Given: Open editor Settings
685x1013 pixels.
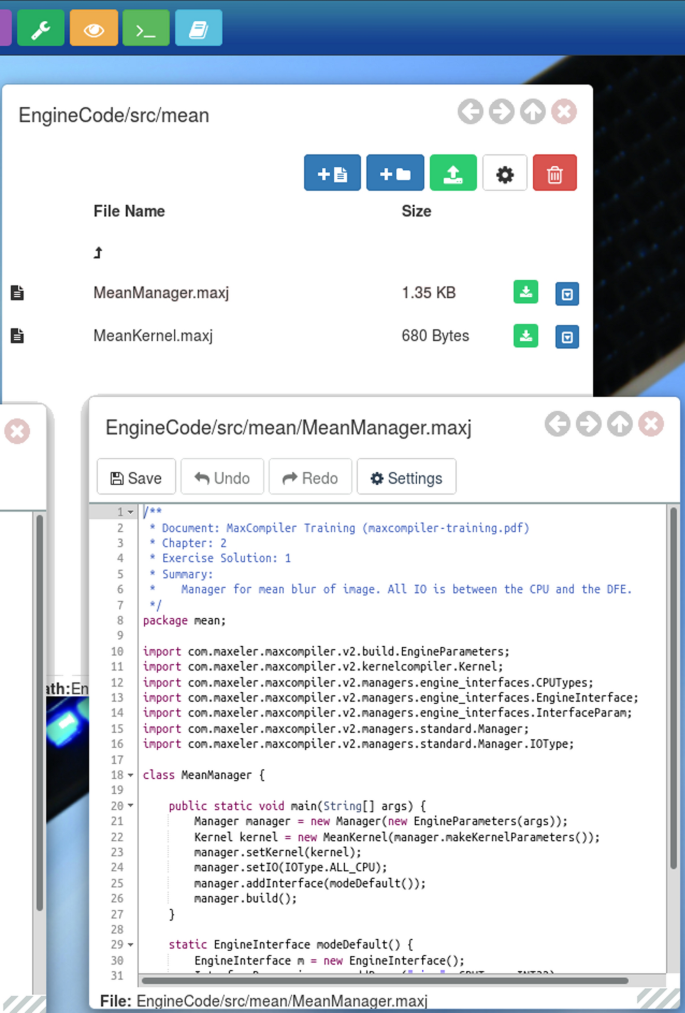Looking at the screenshot, I should 406,478.
